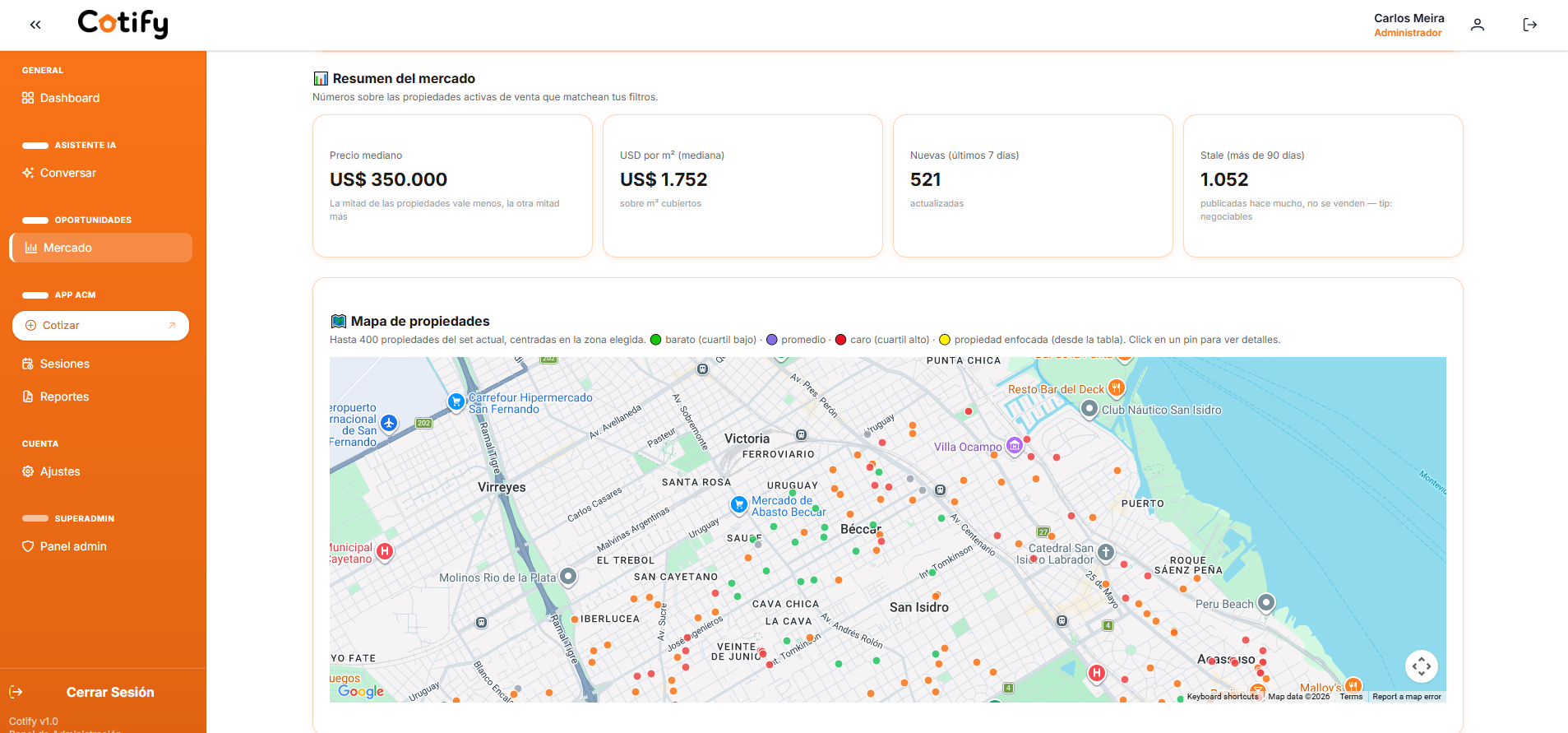Click Mercado de Abasto Beccar pin
This screenshot has height=733, width=1568.
point(739,504)
